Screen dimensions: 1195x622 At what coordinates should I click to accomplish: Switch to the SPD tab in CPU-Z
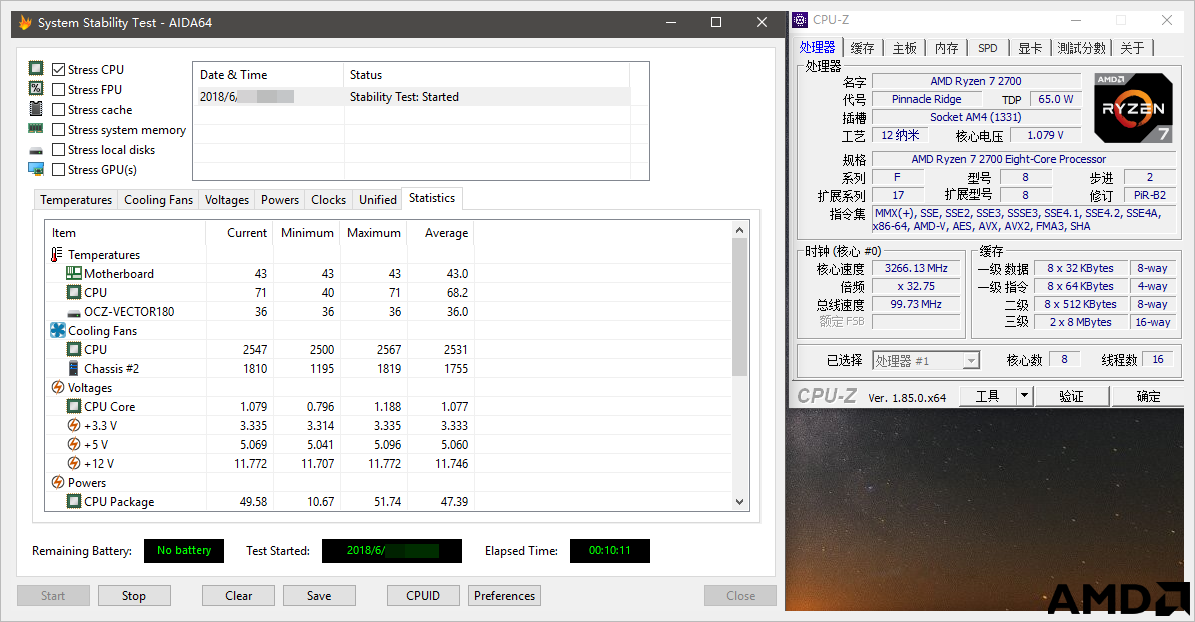(x=988, y=48)
